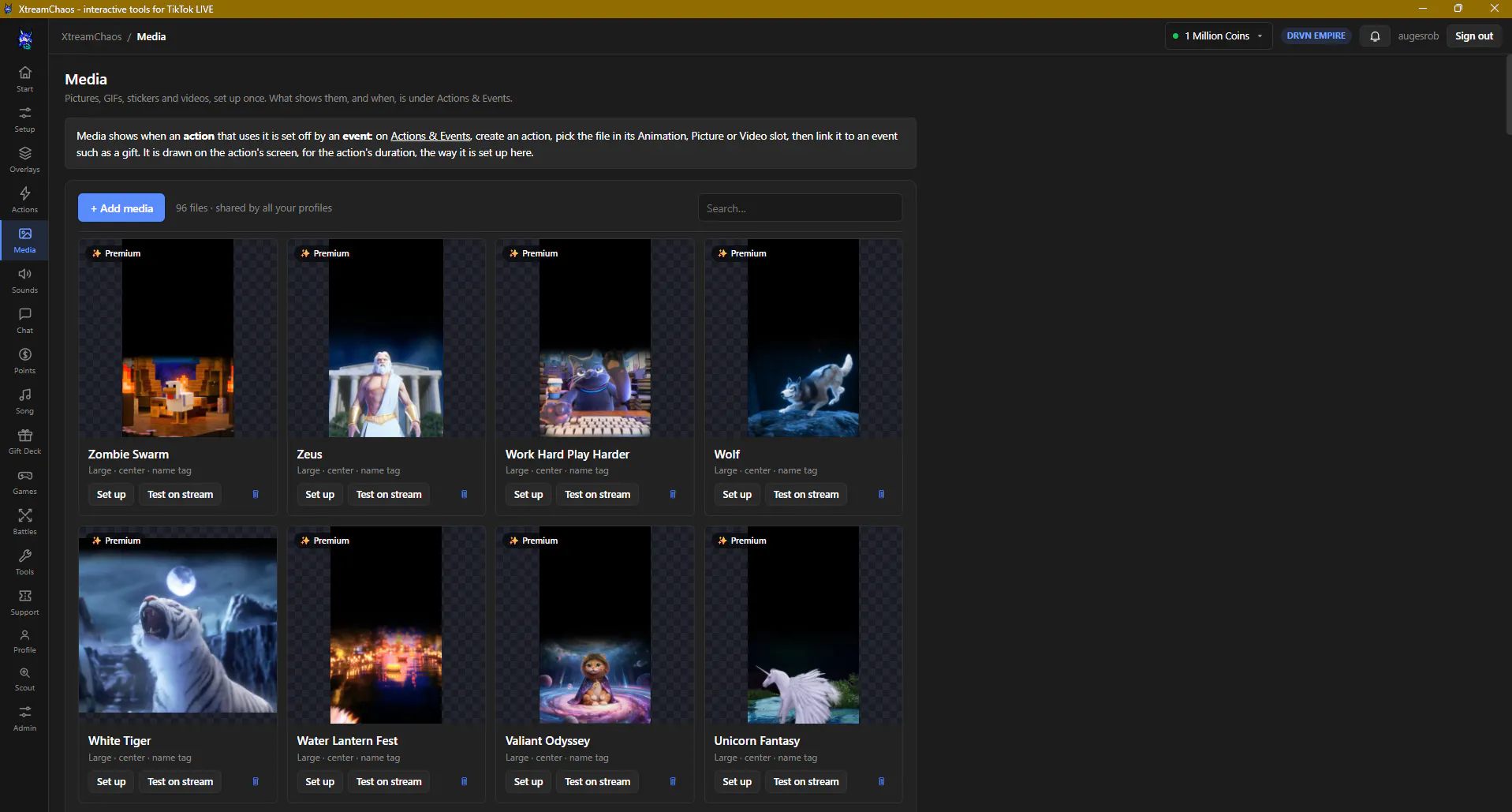Click the augesrob username

click(1418, 36)
